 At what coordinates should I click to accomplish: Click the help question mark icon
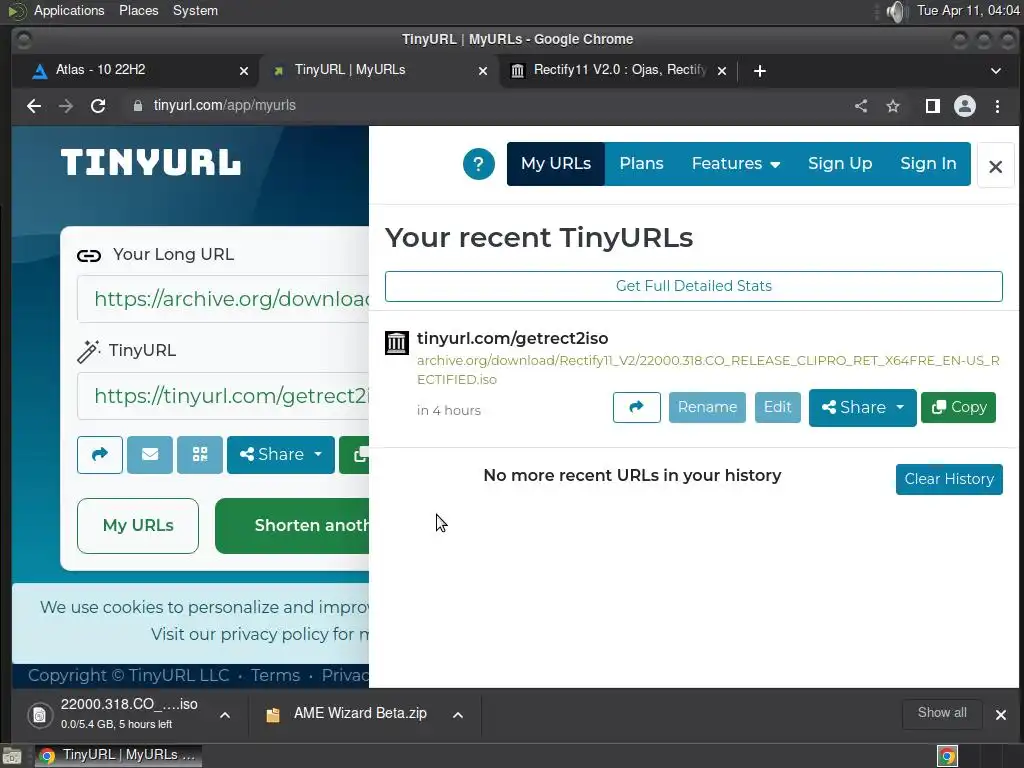pos(479,164)
